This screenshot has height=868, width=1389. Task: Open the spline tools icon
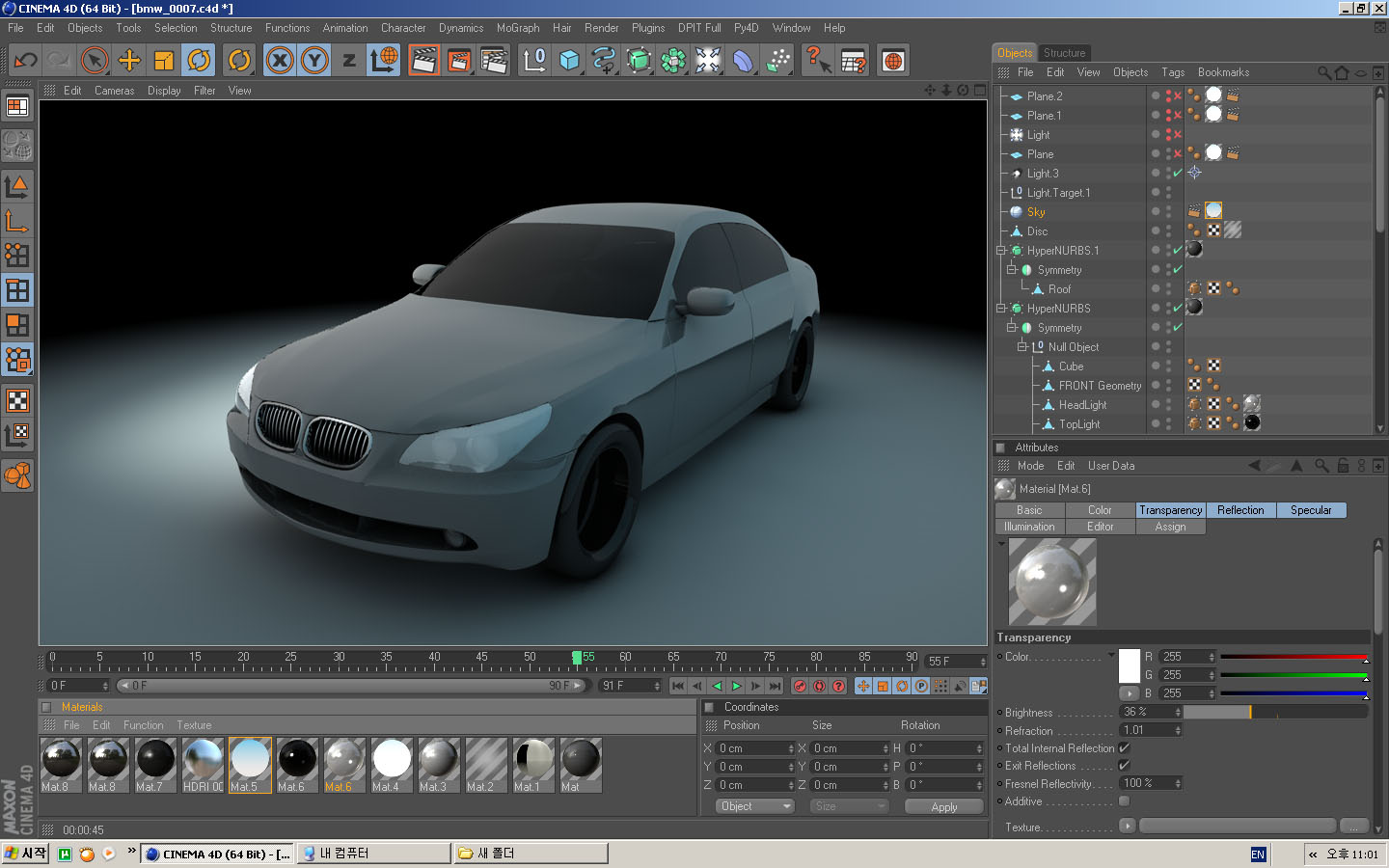(604, 60)
